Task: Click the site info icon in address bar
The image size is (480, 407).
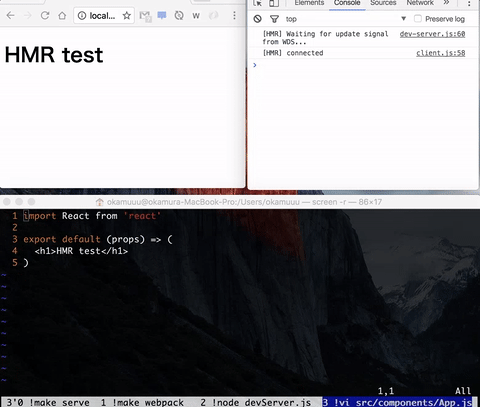Action: (x=82, y=15)
